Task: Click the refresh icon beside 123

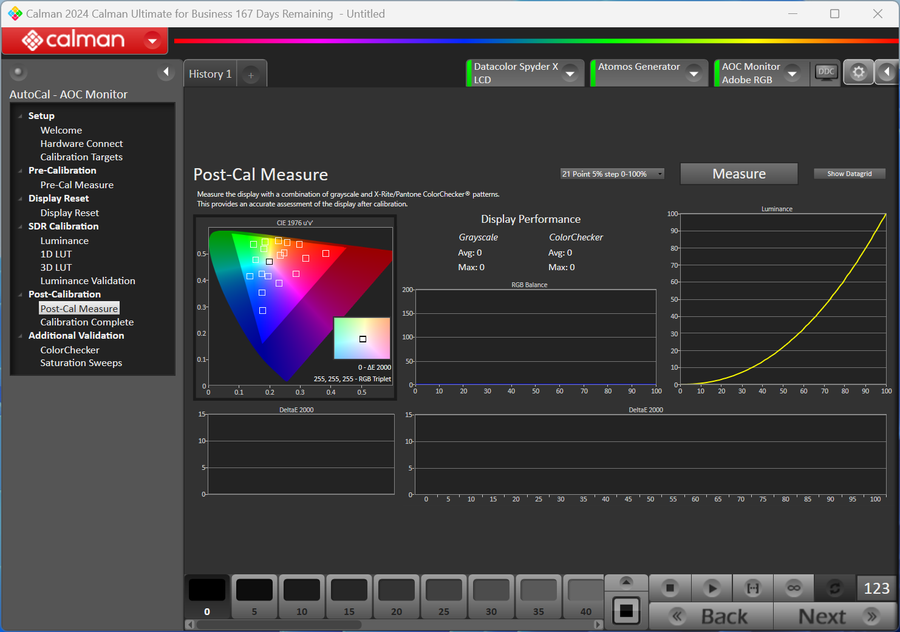Action: (835, 588)
